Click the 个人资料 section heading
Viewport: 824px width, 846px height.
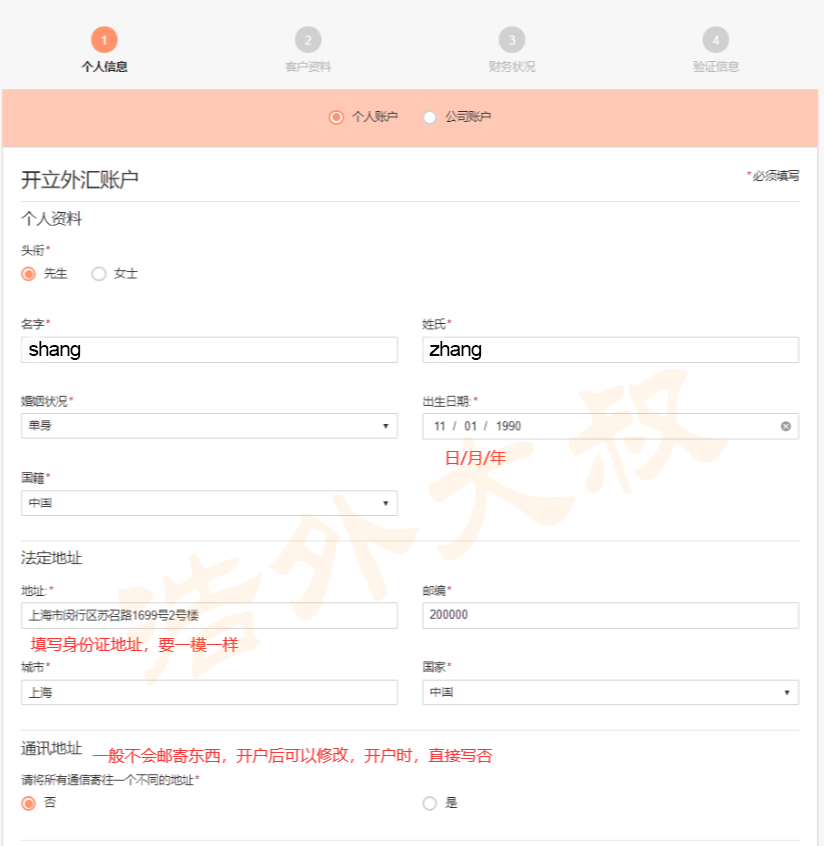pos(51,219)
